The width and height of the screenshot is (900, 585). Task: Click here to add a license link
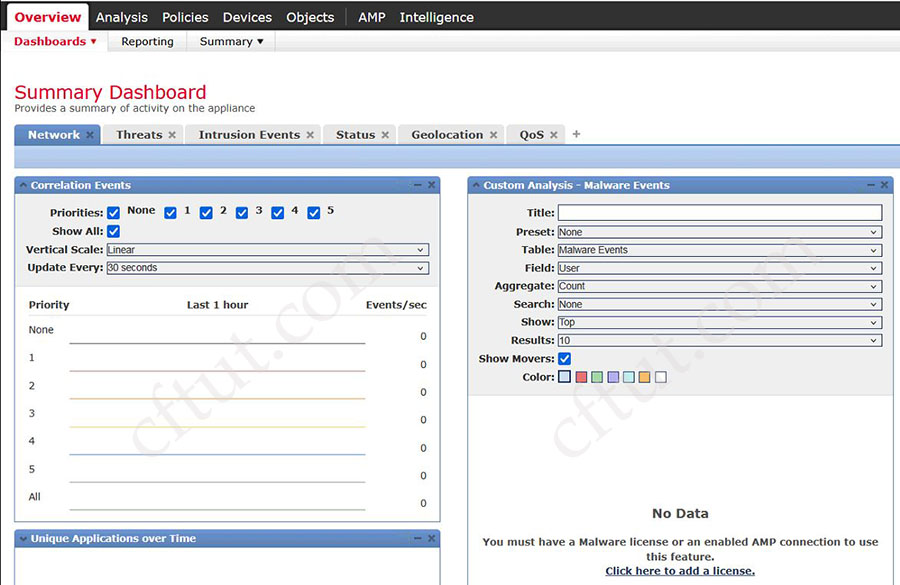pyautogui.click(x=680, y=570)
